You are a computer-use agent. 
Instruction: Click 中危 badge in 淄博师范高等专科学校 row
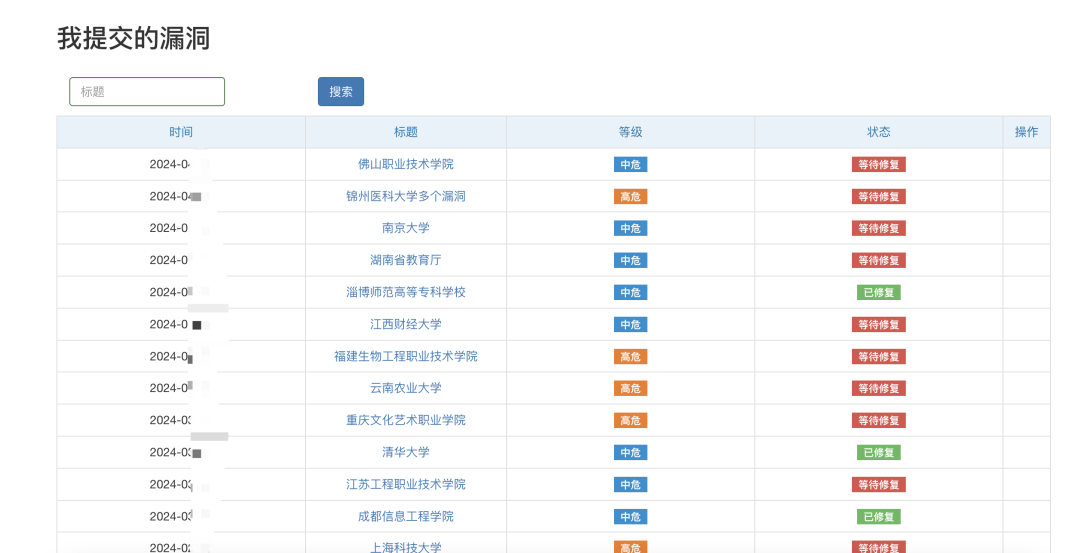click(x=630, y=293)
